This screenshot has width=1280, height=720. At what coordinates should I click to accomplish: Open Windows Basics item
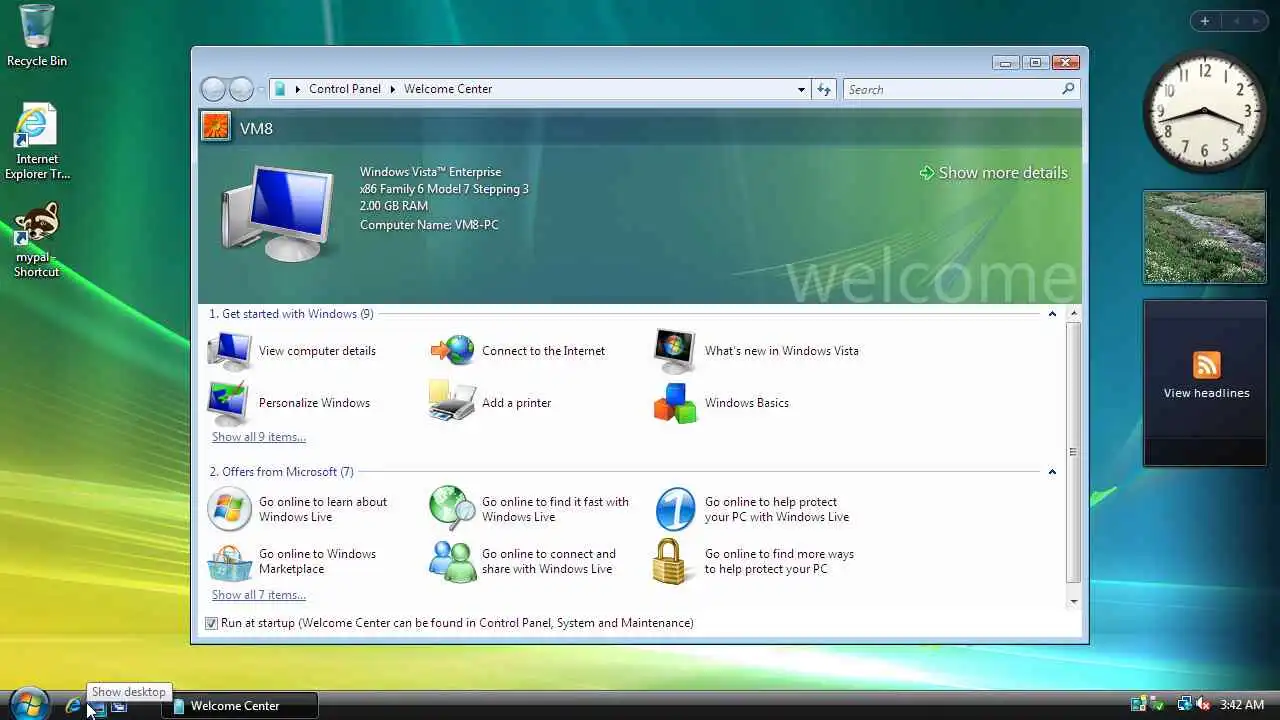[721, 403]
